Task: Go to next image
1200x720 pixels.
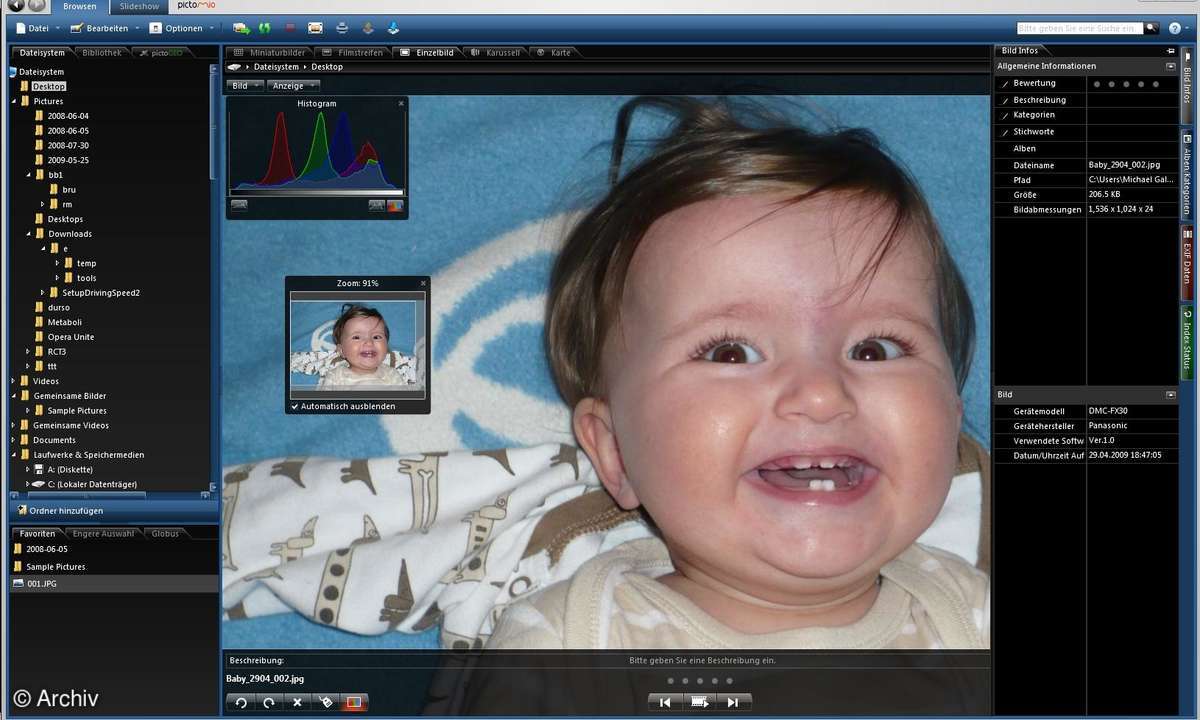Action: [733, 702]
